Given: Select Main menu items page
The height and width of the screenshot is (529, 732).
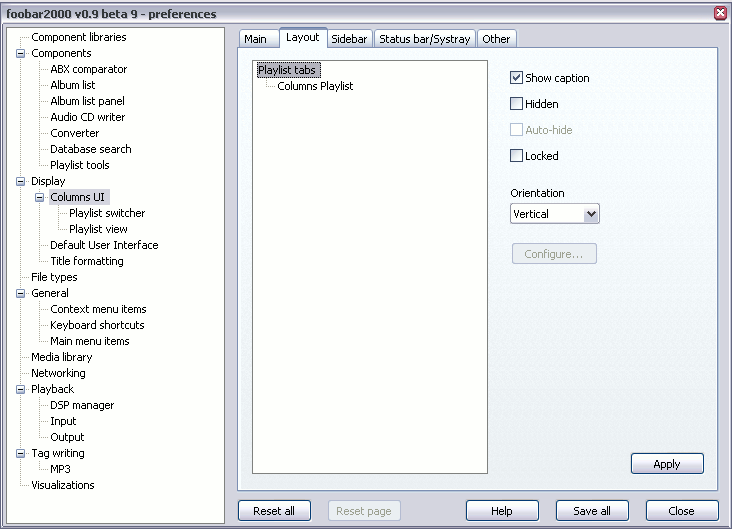Looking at the screenshot, I should pyautogui.click(x=90, y=341).
